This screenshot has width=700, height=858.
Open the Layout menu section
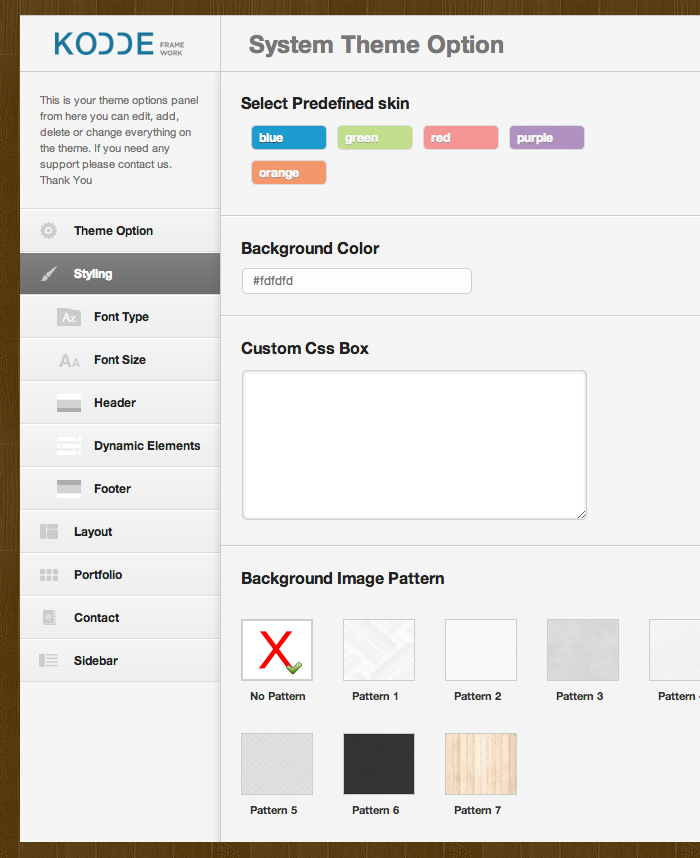tap(93, 532)
